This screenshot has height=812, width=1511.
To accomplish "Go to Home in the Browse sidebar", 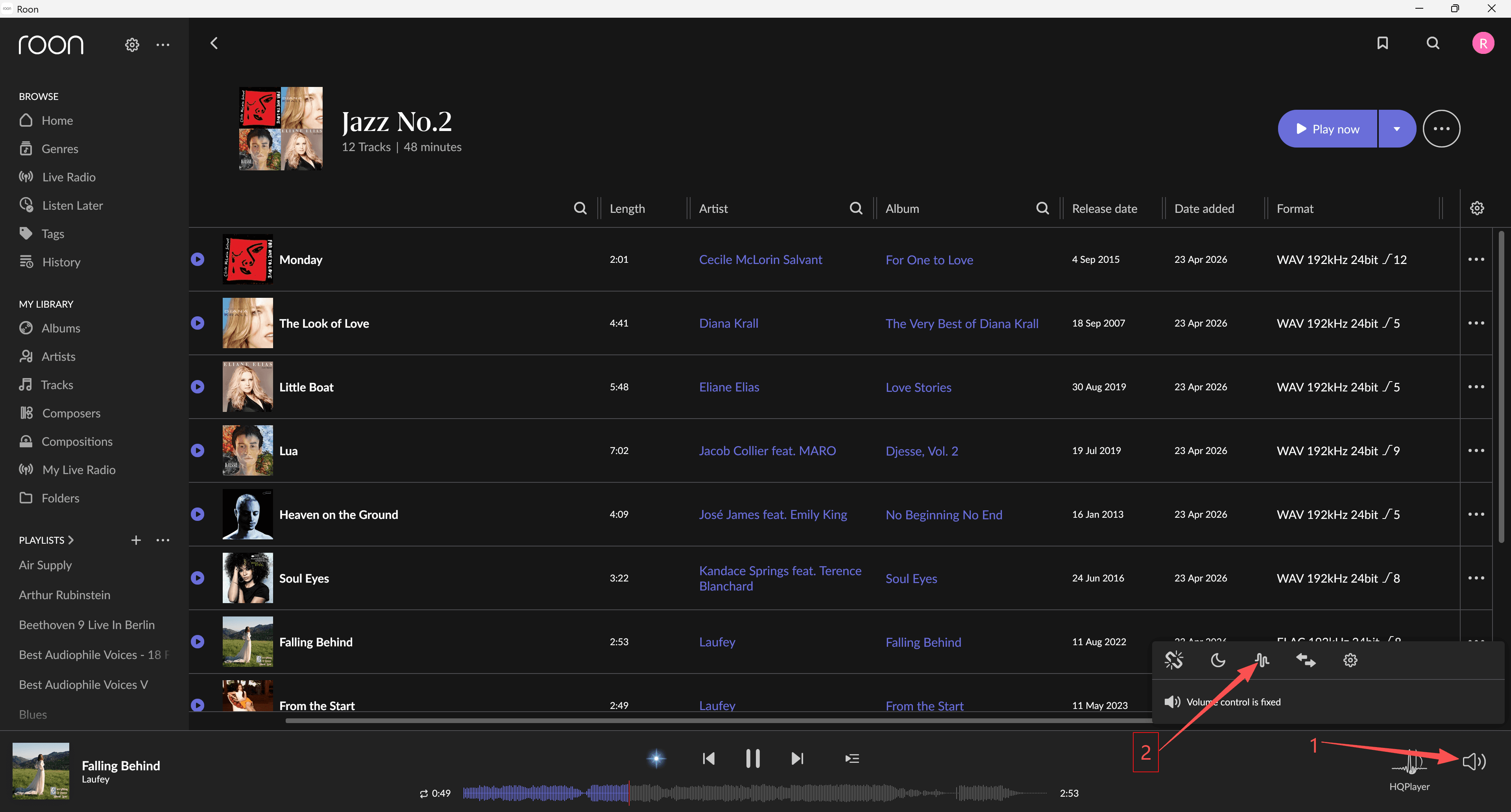I will [46, 120].
